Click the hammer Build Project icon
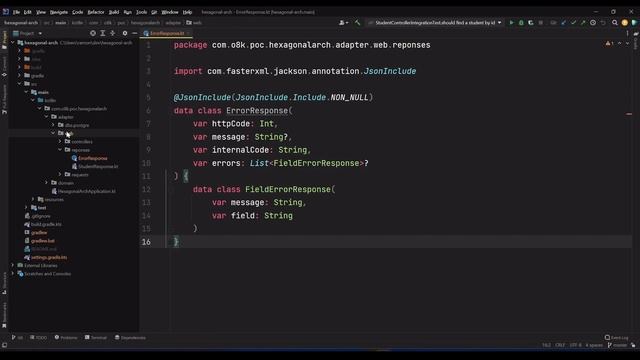640x360 pixels. 358,23
